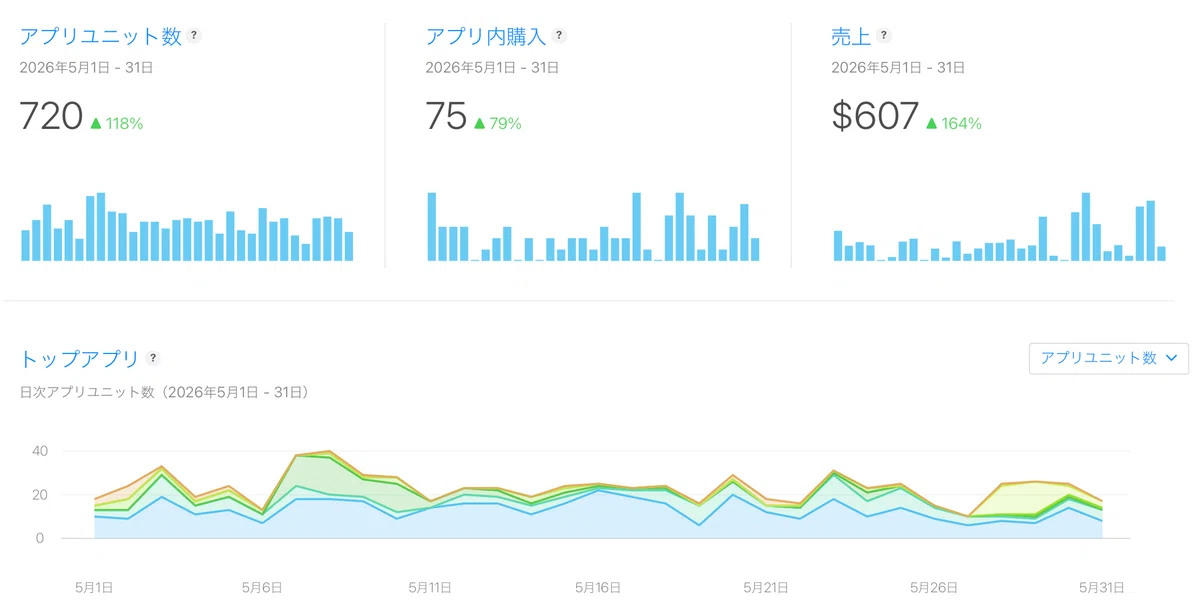Open the アプリ内購入 heading link
This screenshot has width=1200, height=614.
pos(486,36)
